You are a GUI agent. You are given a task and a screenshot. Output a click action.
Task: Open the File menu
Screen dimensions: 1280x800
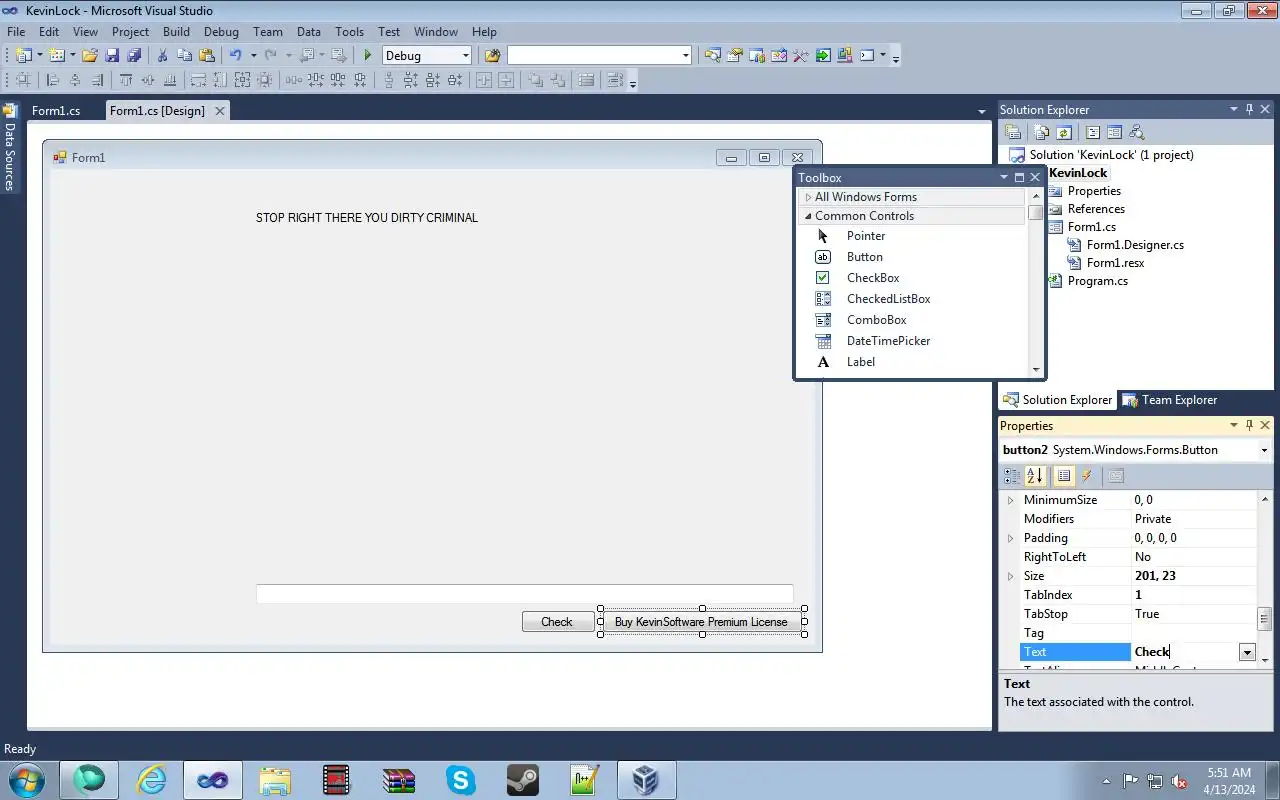pos(16,32)
